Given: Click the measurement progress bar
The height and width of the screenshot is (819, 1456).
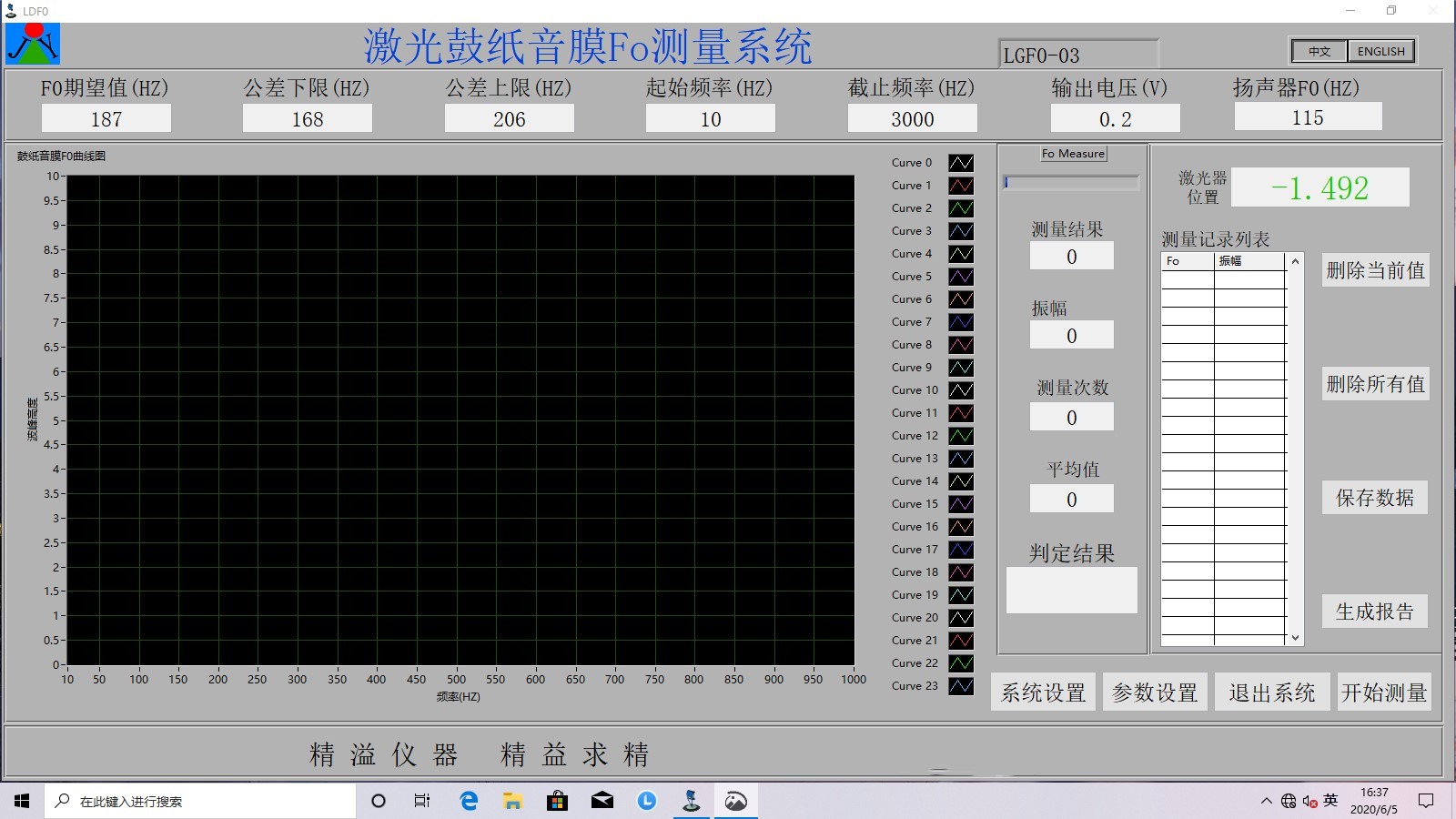Looking at the screenshot, I should [1071, 182].
